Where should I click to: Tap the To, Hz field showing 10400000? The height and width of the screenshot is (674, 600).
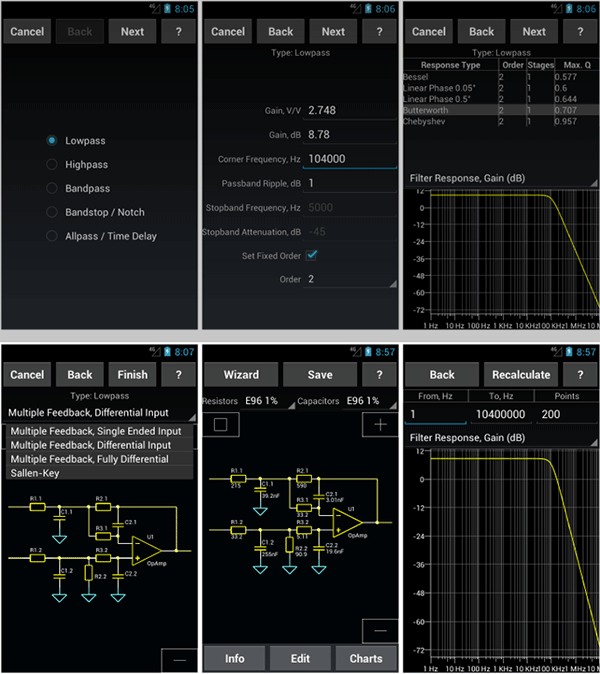coord(501,414)
